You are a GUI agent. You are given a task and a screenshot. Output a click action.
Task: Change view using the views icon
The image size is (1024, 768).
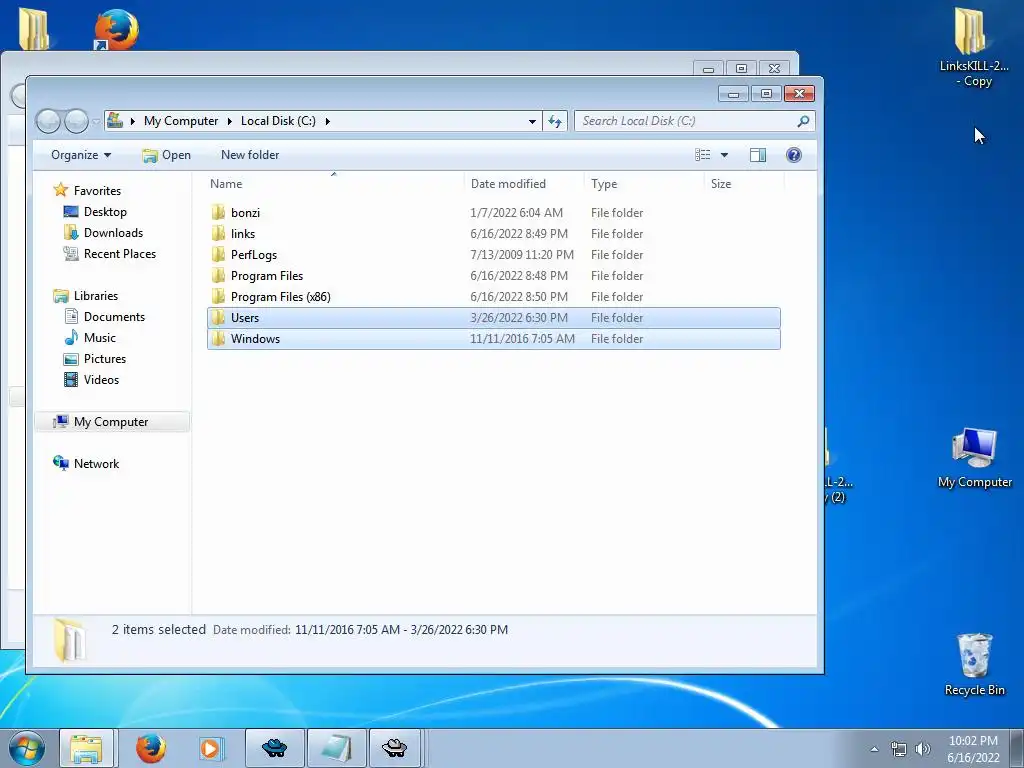[703, 155]
